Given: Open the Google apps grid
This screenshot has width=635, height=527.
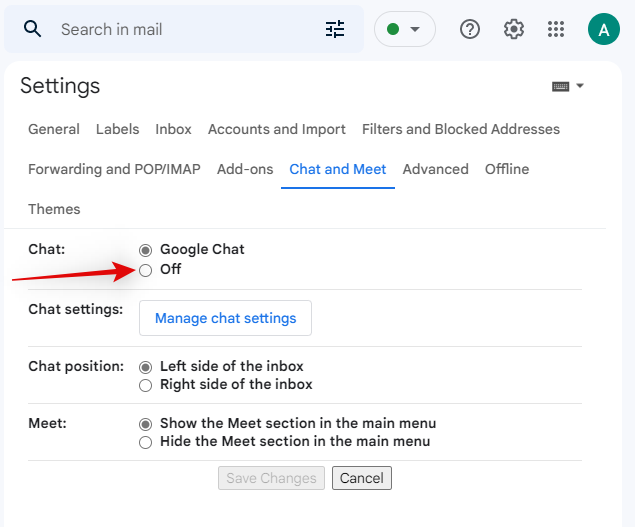Looking at the screenshot, I should [x=557, y=29].
